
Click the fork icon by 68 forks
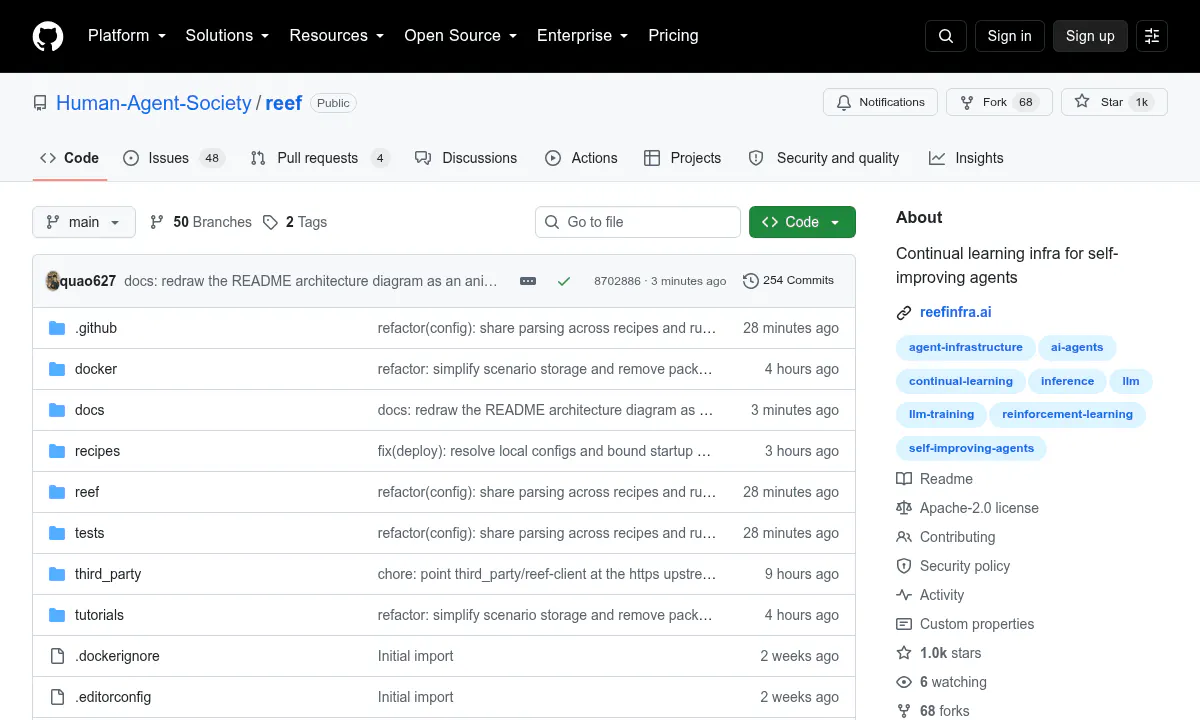(x=904, y=711)
